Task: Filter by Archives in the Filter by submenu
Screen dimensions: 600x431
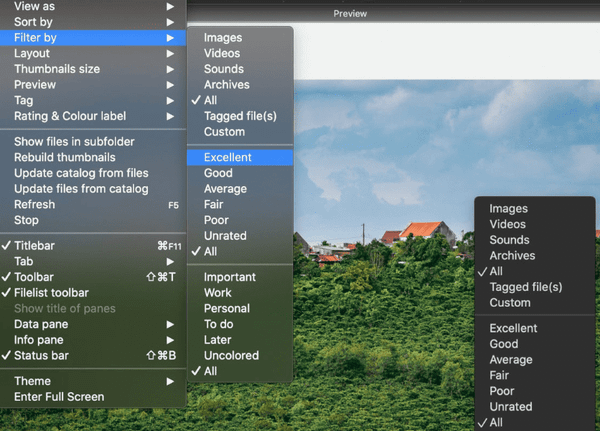Action: (240, 85)
